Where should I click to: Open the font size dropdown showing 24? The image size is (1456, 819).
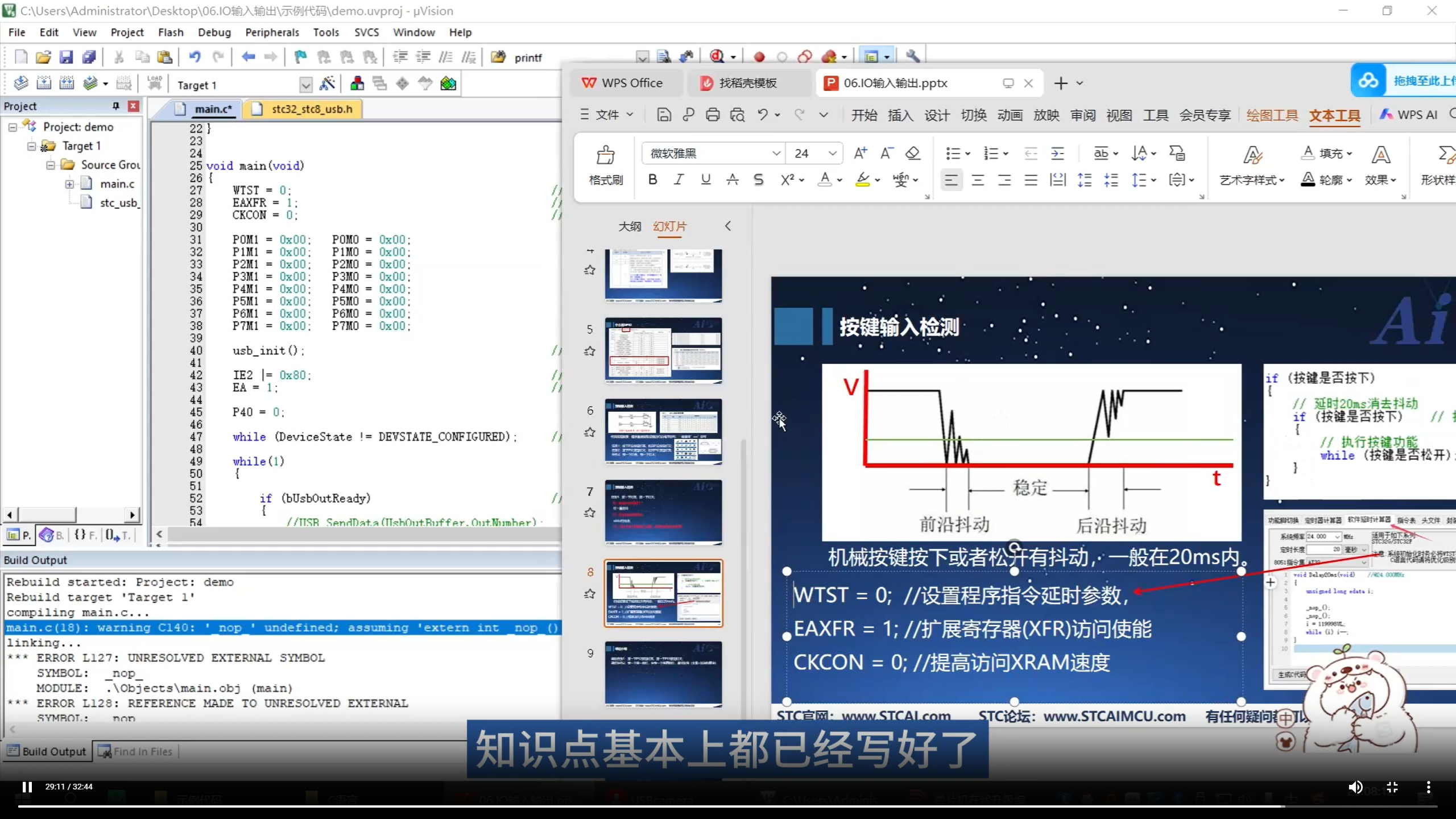(x=832, y=153)
